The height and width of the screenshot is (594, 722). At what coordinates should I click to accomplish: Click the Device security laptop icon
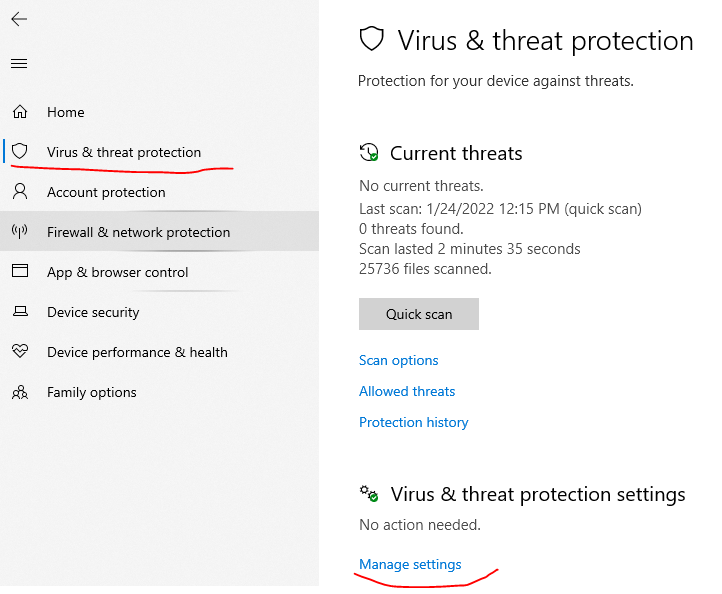pos(20,312)
